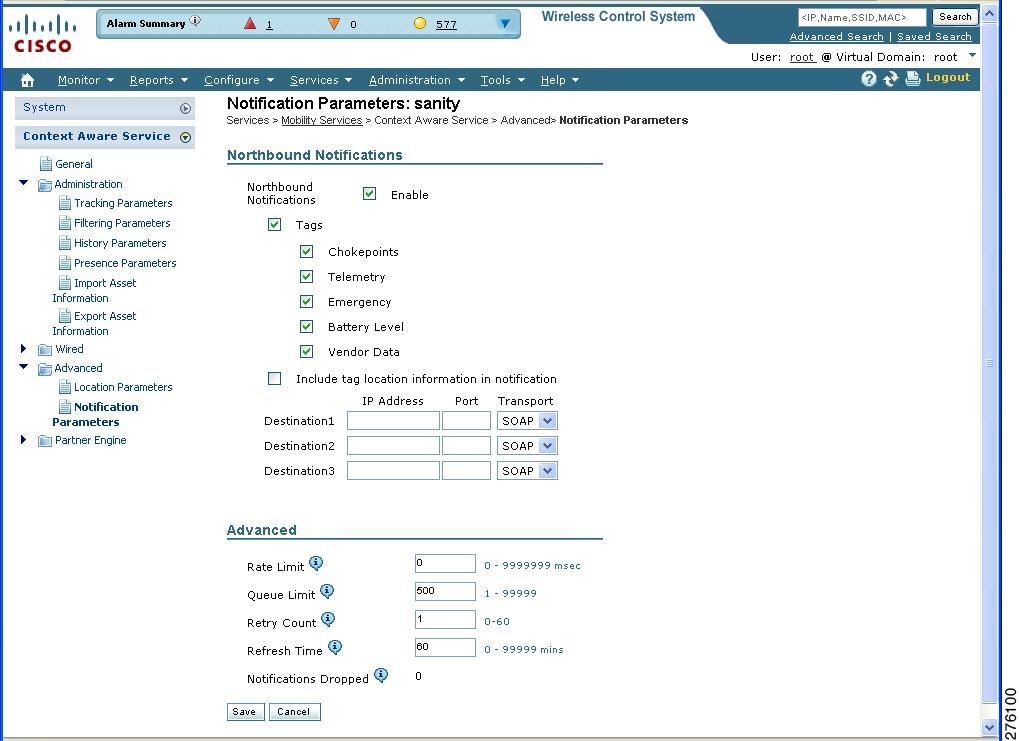The height and width of the screenshot is (741, 1019).
Task: Focus the Rate Limit input field
Action: pos(445,564)
